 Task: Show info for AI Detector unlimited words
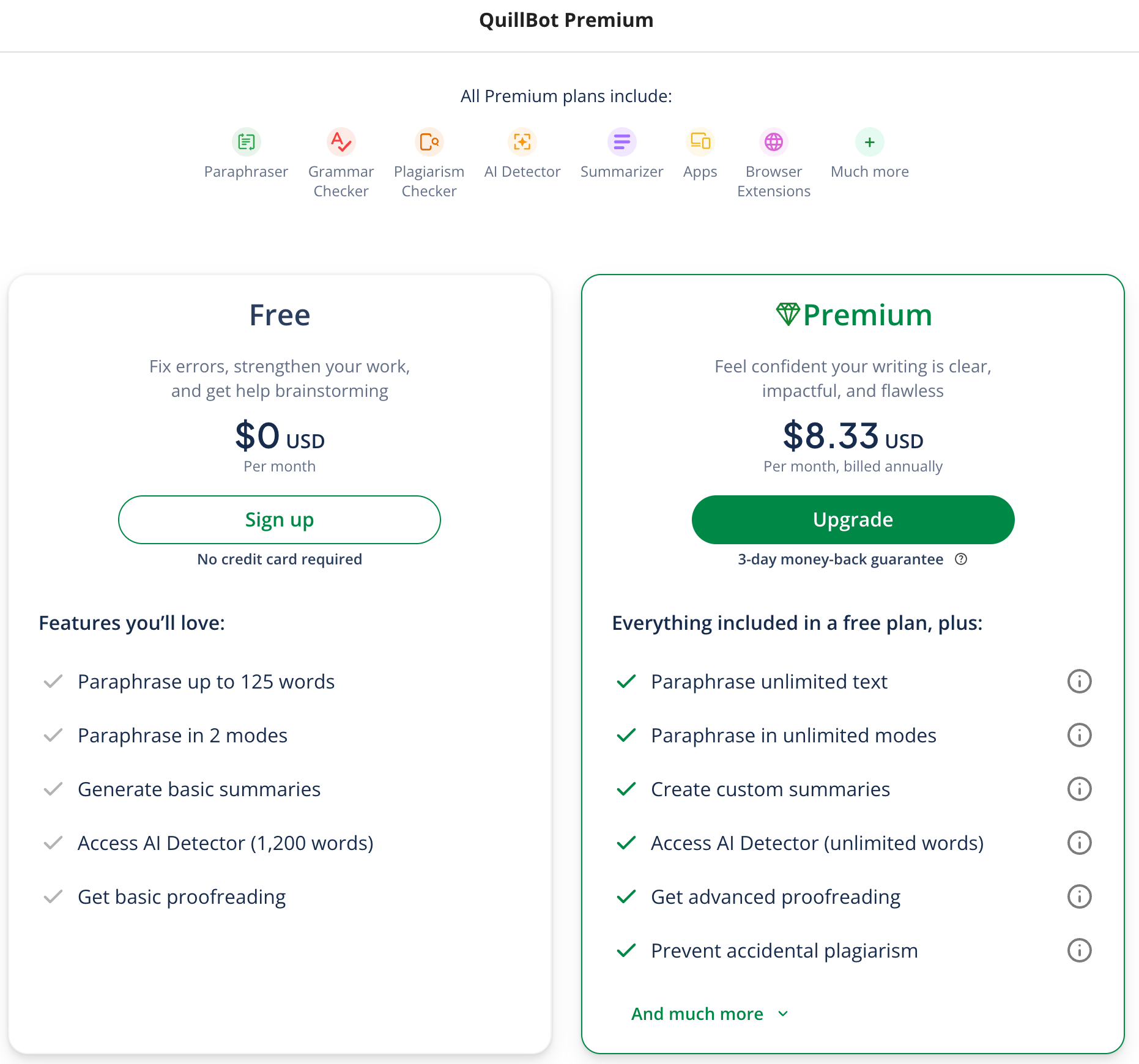(1079, 843)
